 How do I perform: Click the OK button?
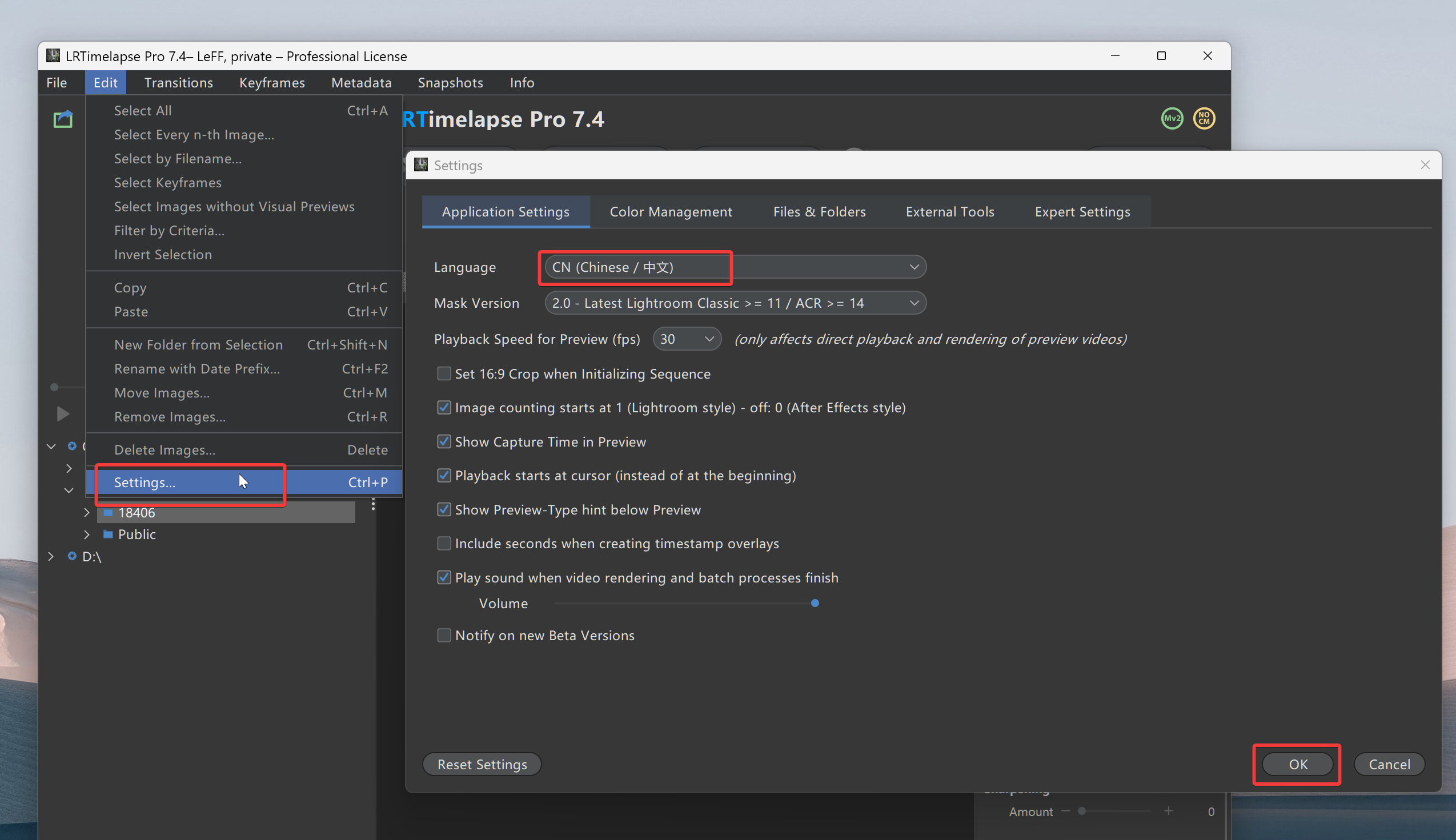tap(1297, 765)
